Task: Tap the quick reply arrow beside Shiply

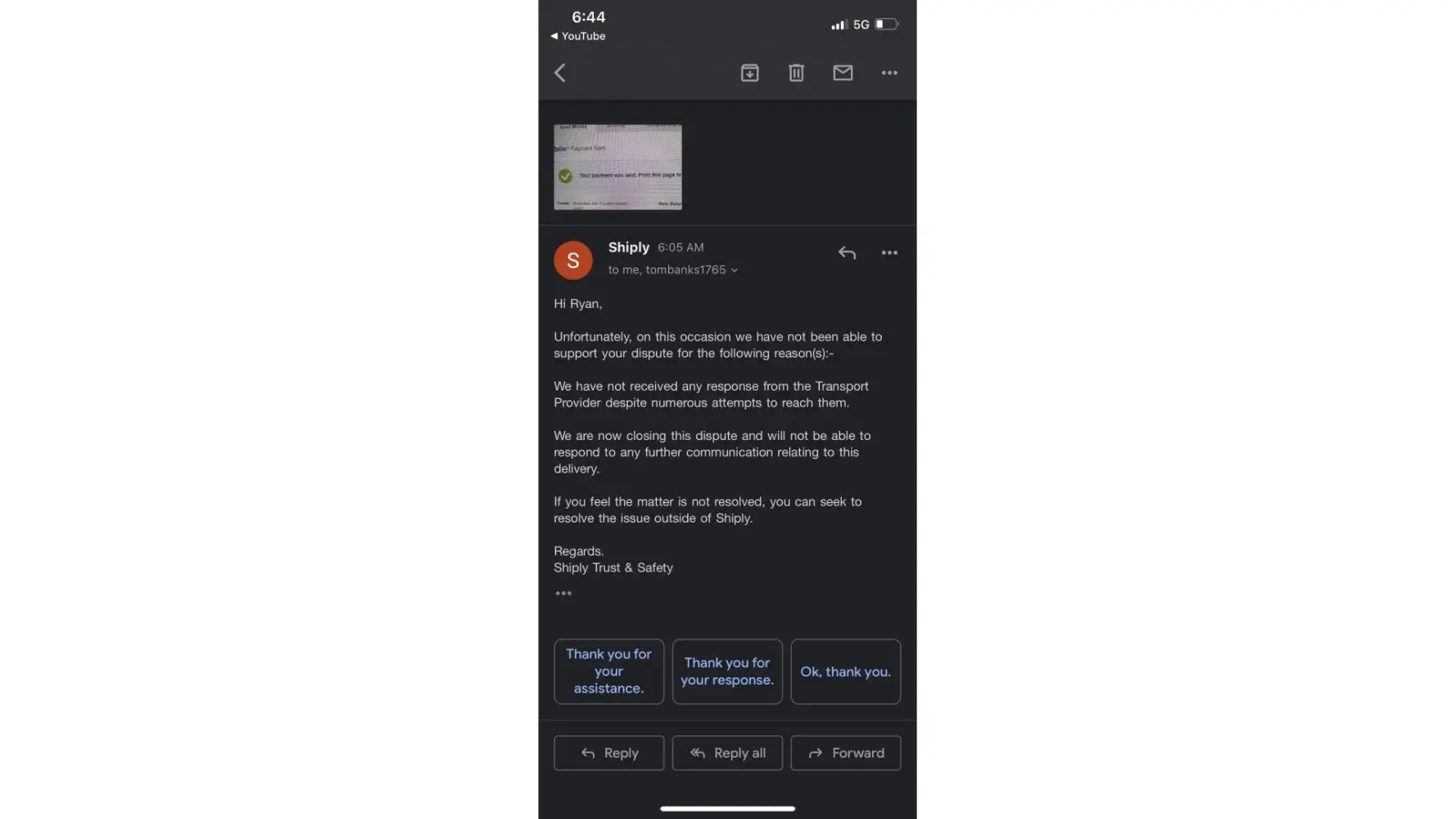Action: pos(847,253)
